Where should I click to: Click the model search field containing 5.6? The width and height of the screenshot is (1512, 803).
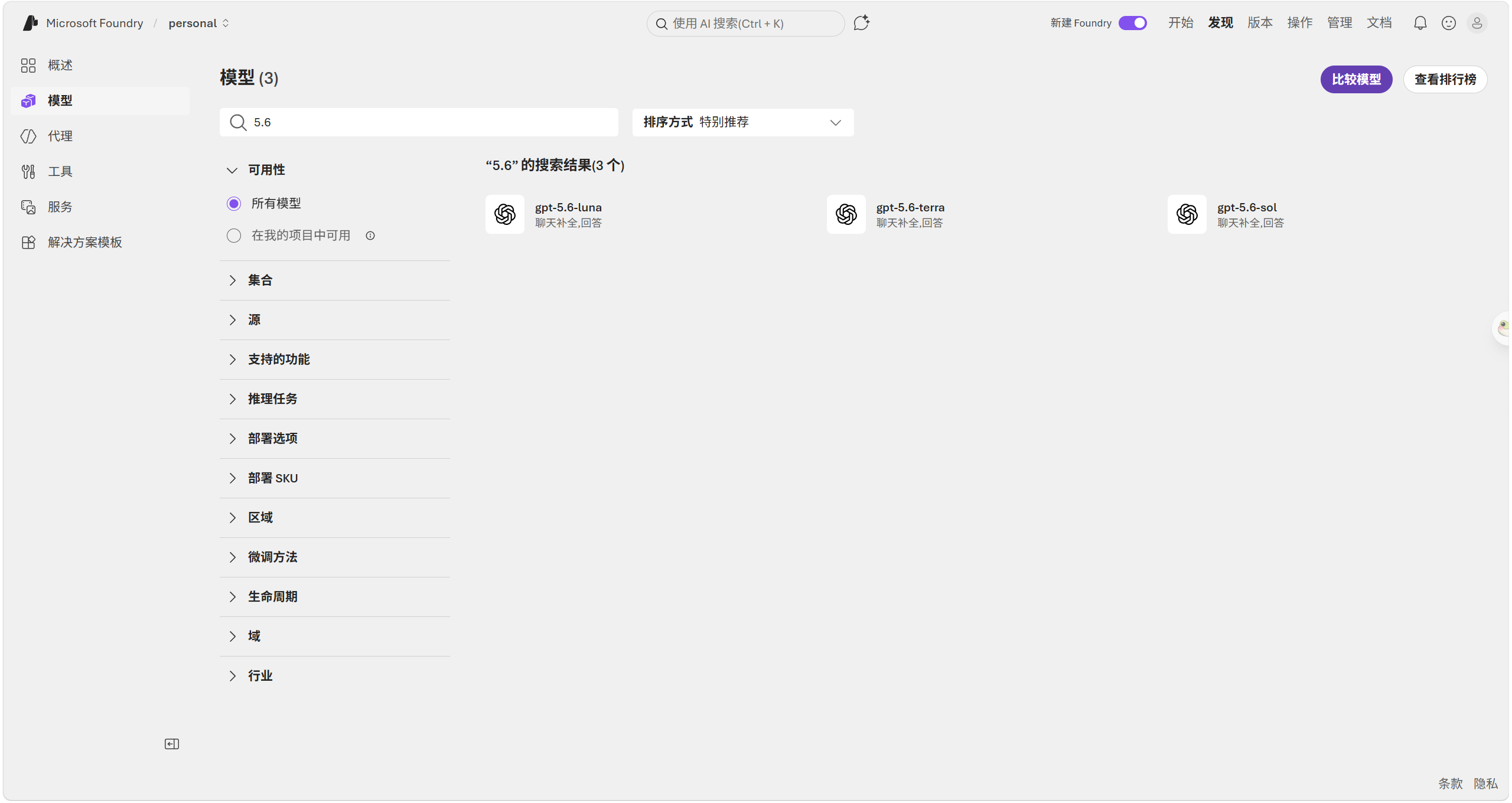point(419,122)
